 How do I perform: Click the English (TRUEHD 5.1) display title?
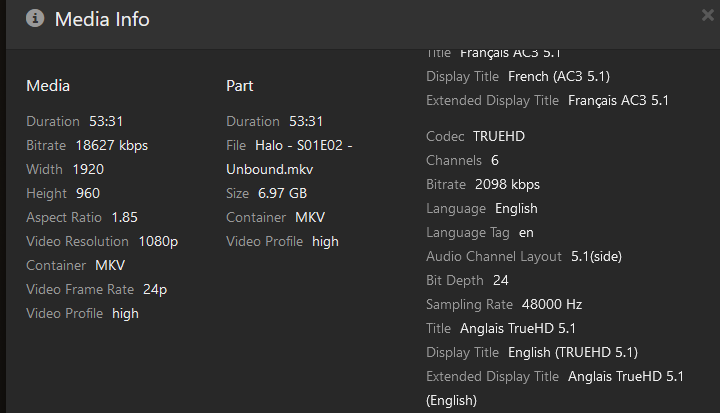coord(573,352)
